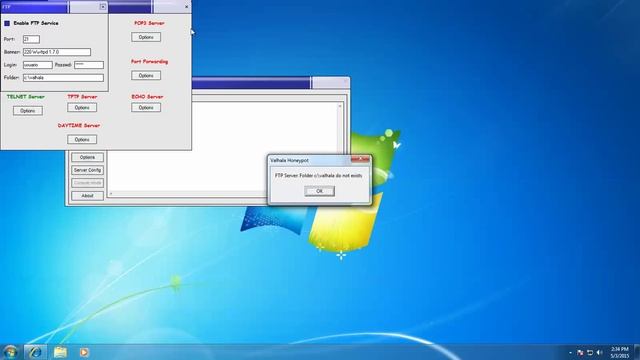Show hidden system tray icons
Viewport: 640px width, 360px height.
pyautogui.click(x=570, y=353)
